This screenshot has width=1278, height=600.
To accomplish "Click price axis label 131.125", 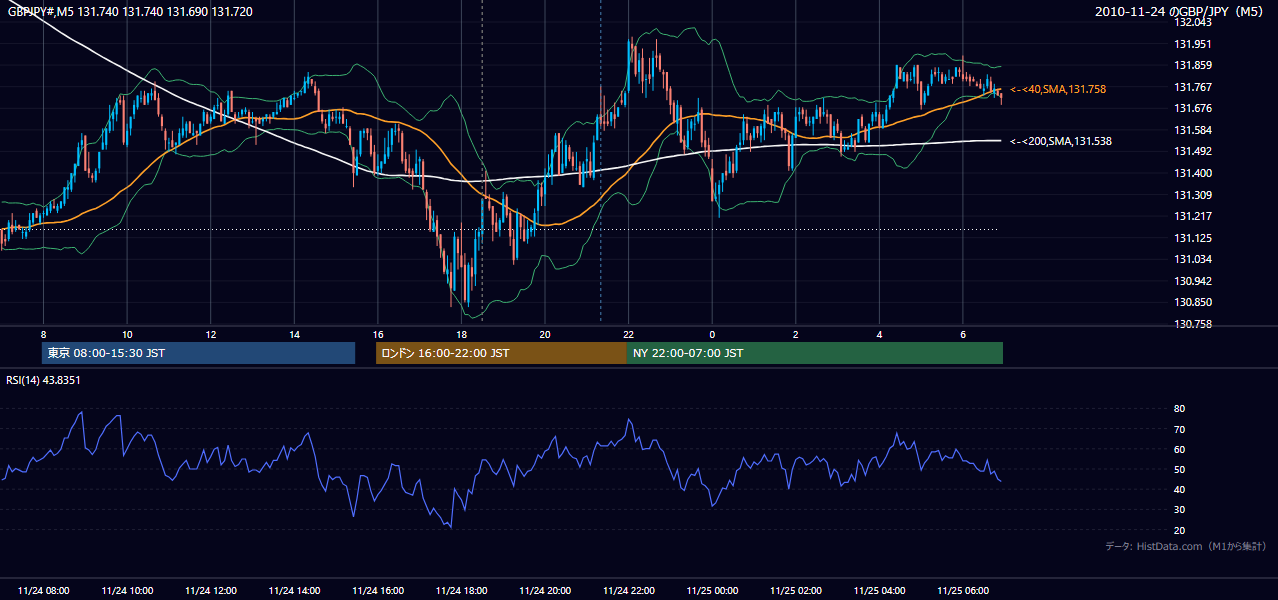I will 1193,238.
